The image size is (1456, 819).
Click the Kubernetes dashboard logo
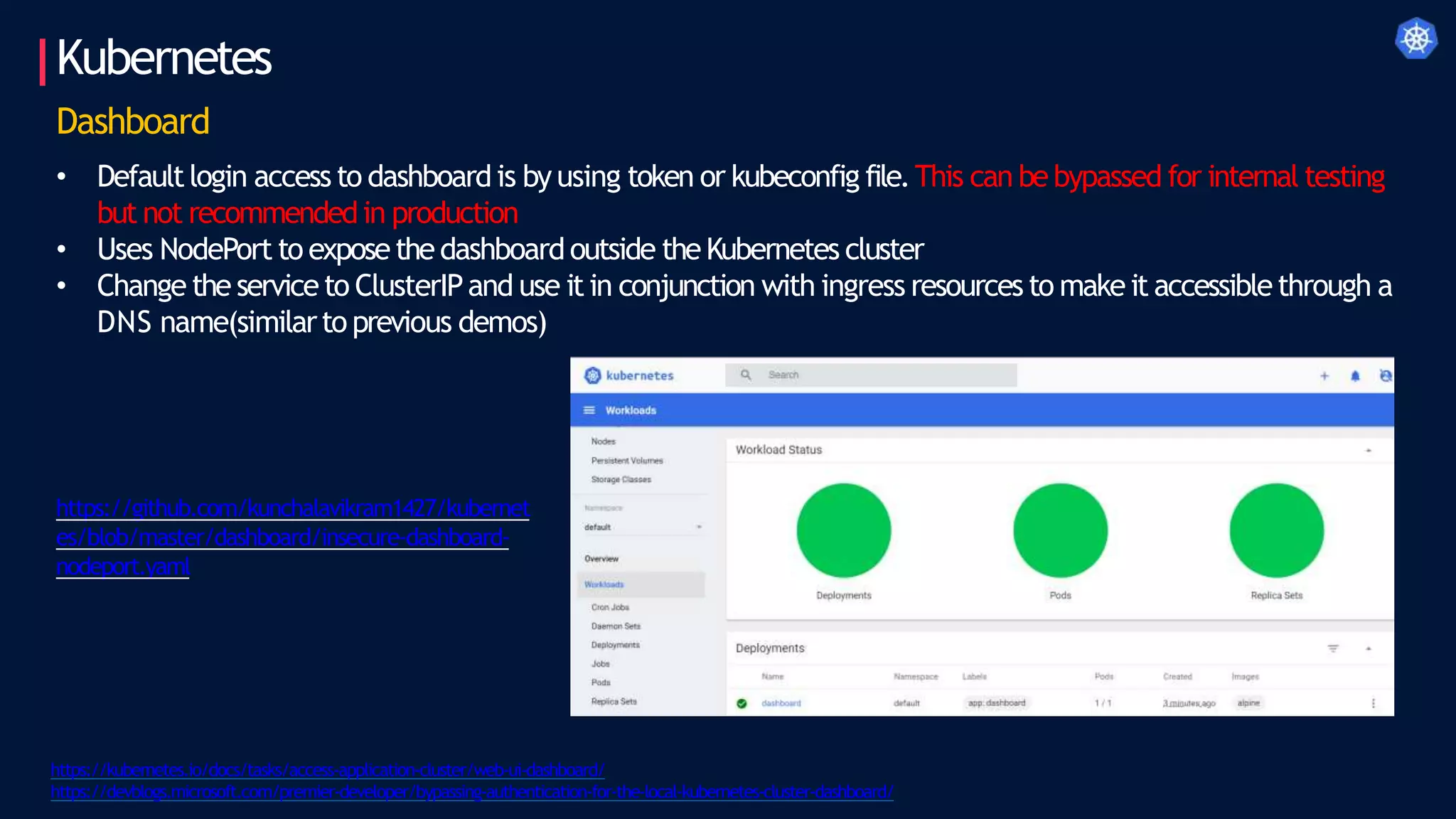point(628,375)
